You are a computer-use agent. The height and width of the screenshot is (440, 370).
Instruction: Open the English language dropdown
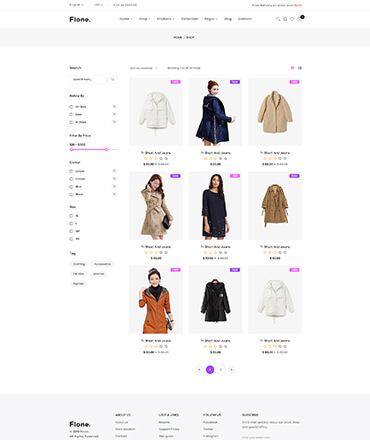(76, 5)
